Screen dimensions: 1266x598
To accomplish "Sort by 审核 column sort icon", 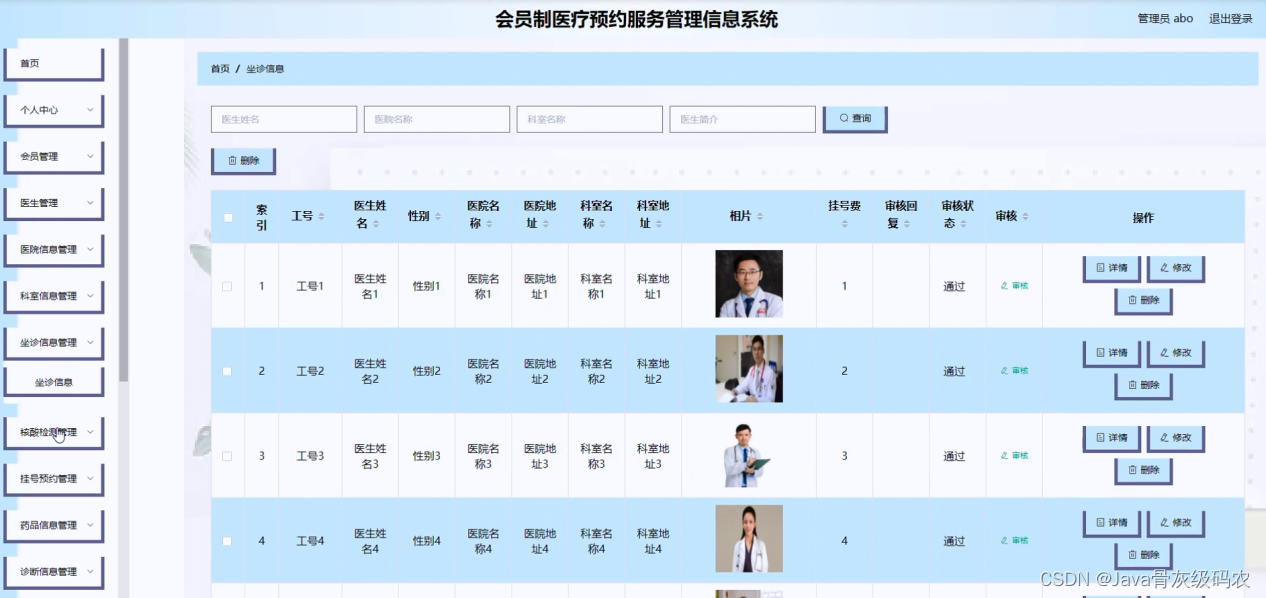I will 1025,217.
